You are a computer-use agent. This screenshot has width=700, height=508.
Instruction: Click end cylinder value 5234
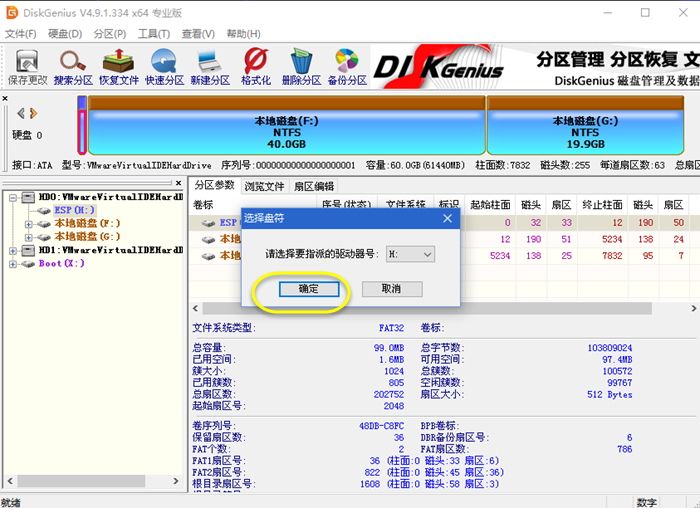coord(612,239)
